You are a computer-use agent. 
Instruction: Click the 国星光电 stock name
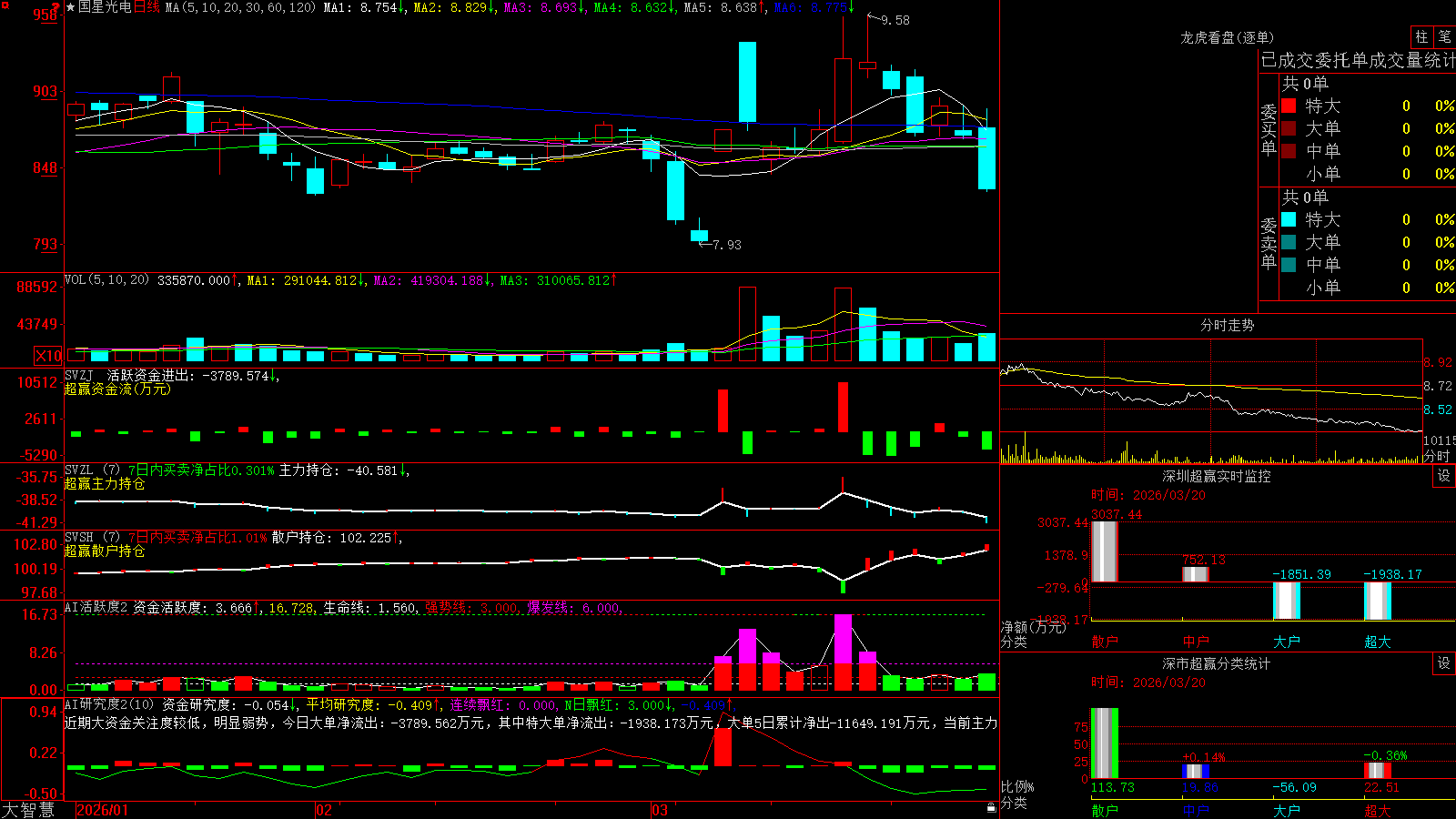tap(105, 7)
